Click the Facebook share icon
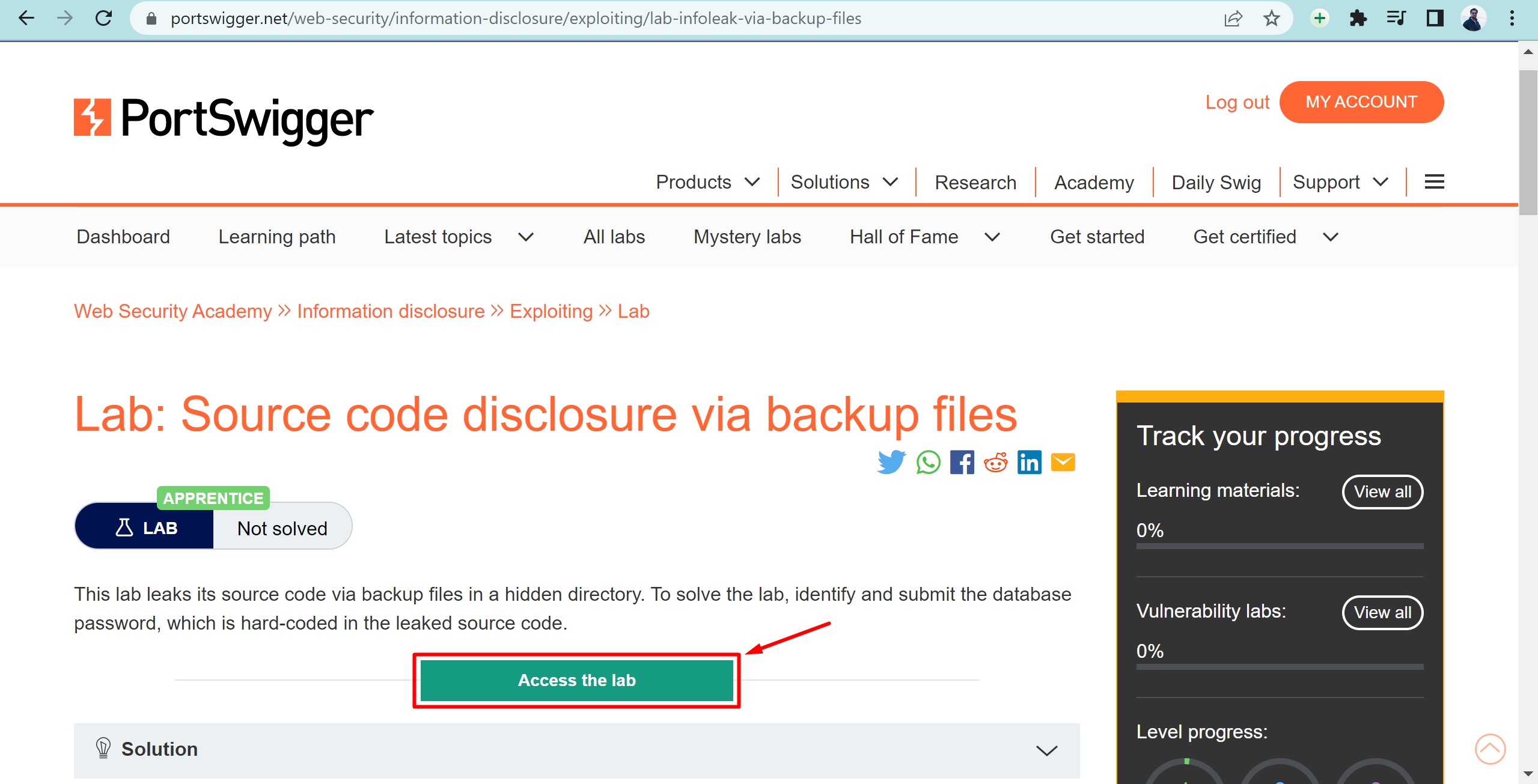The height and width of the screenshot is (784, 1538). (x=960, y=462)
